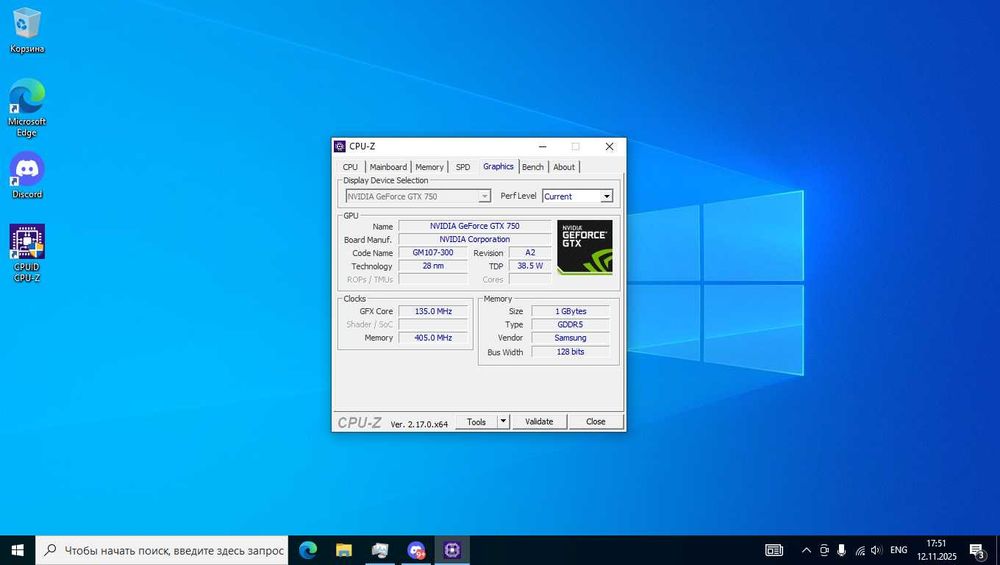Minimize the CPU-Z window

(x=543, y=146)
